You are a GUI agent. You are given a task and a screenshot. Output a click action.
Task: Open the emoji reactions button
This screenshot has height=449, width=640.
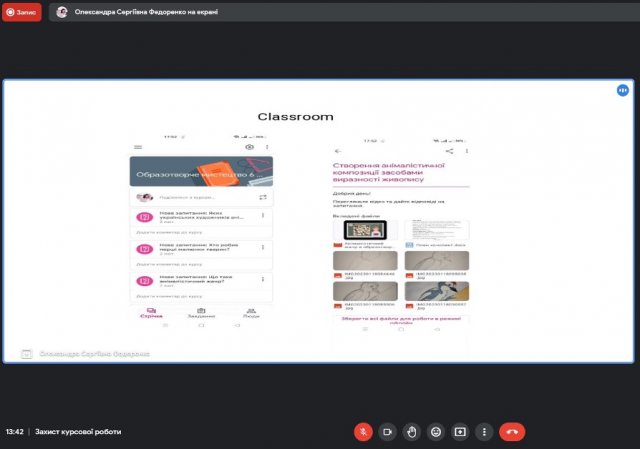point(436,432)
